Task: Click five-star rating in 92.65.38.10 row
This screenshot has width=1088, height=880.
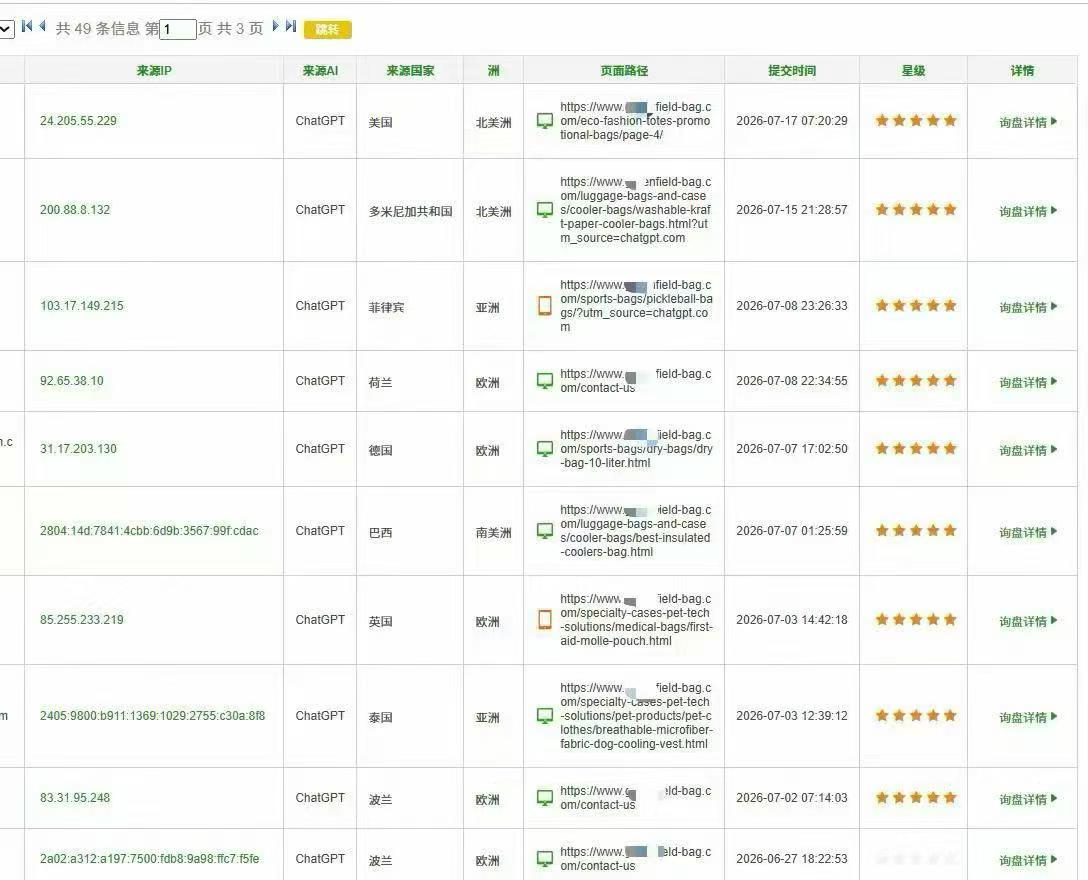Action: (915, 380)
